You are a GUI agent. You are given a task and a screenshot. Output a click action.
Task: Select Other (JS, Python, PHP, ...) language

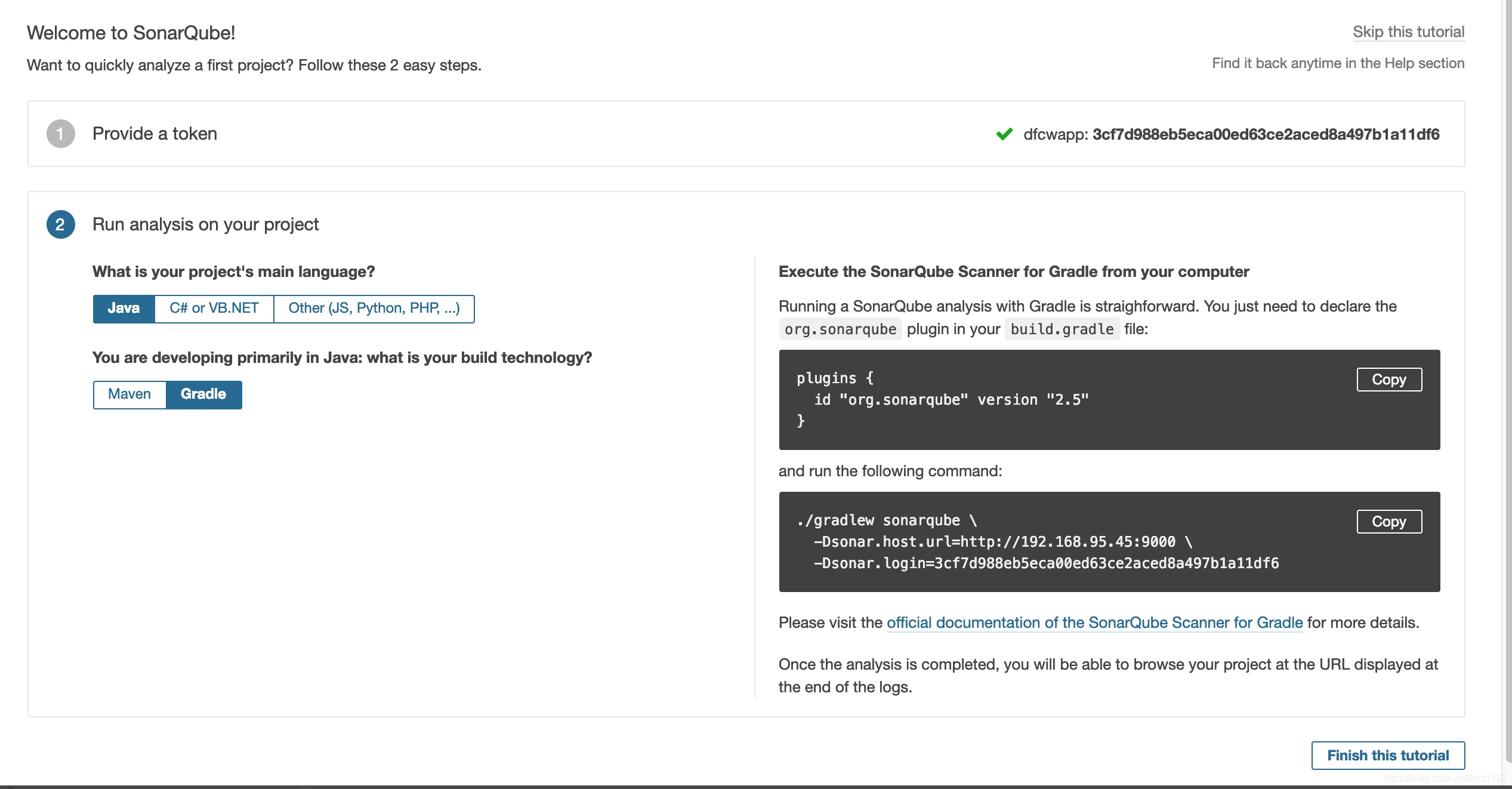(374, 309)
